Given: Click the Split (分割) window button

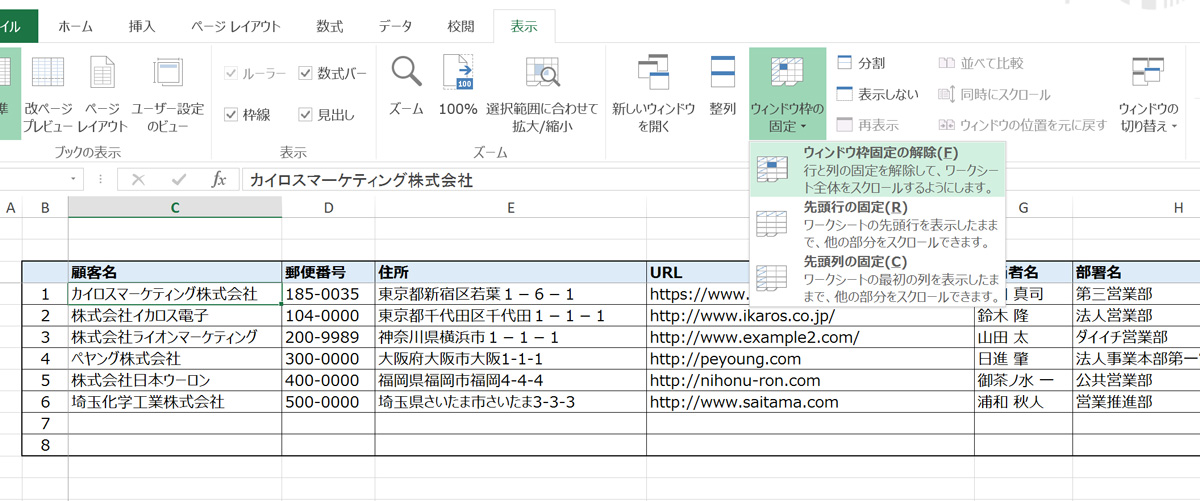Looking at the screenshot, I should tap(861, 63).
